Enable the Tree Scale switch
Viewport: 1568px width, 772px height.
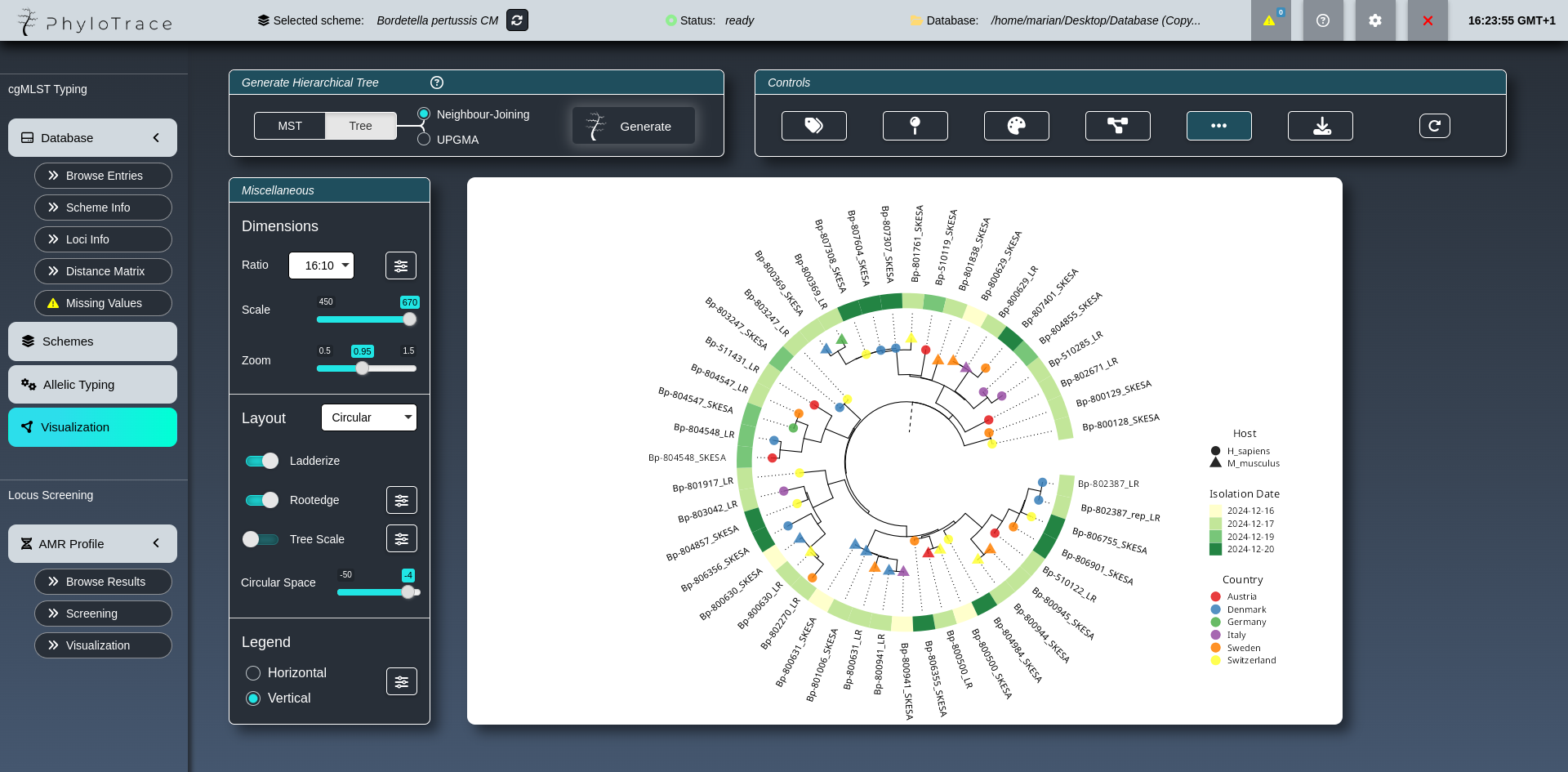tap(261, 539)
